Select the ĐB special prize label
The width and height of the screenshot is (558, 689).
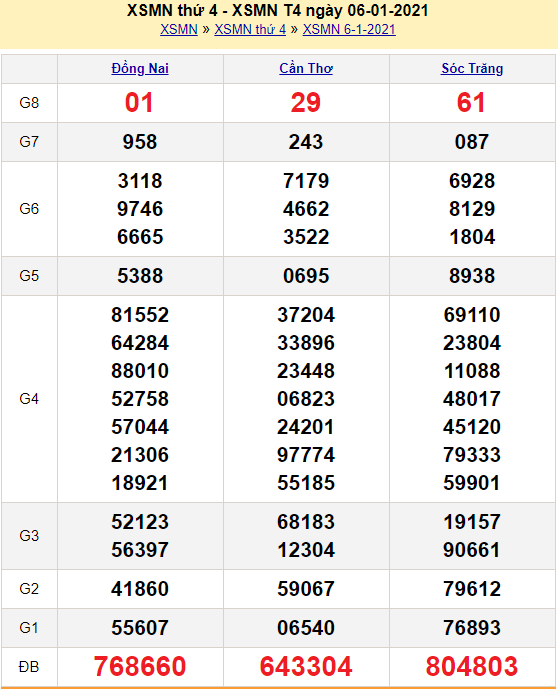pyautogui.click(x=29, y=667)
